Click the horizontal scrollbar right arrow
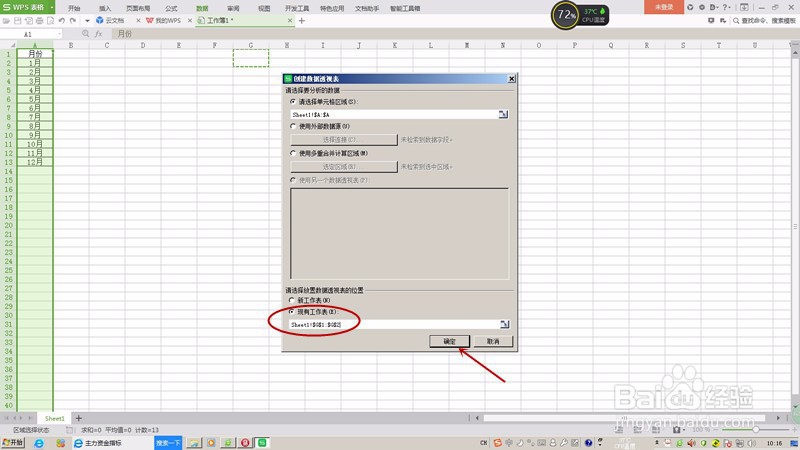Viewport: 800px width, 450px height. (x=778, y=418)
